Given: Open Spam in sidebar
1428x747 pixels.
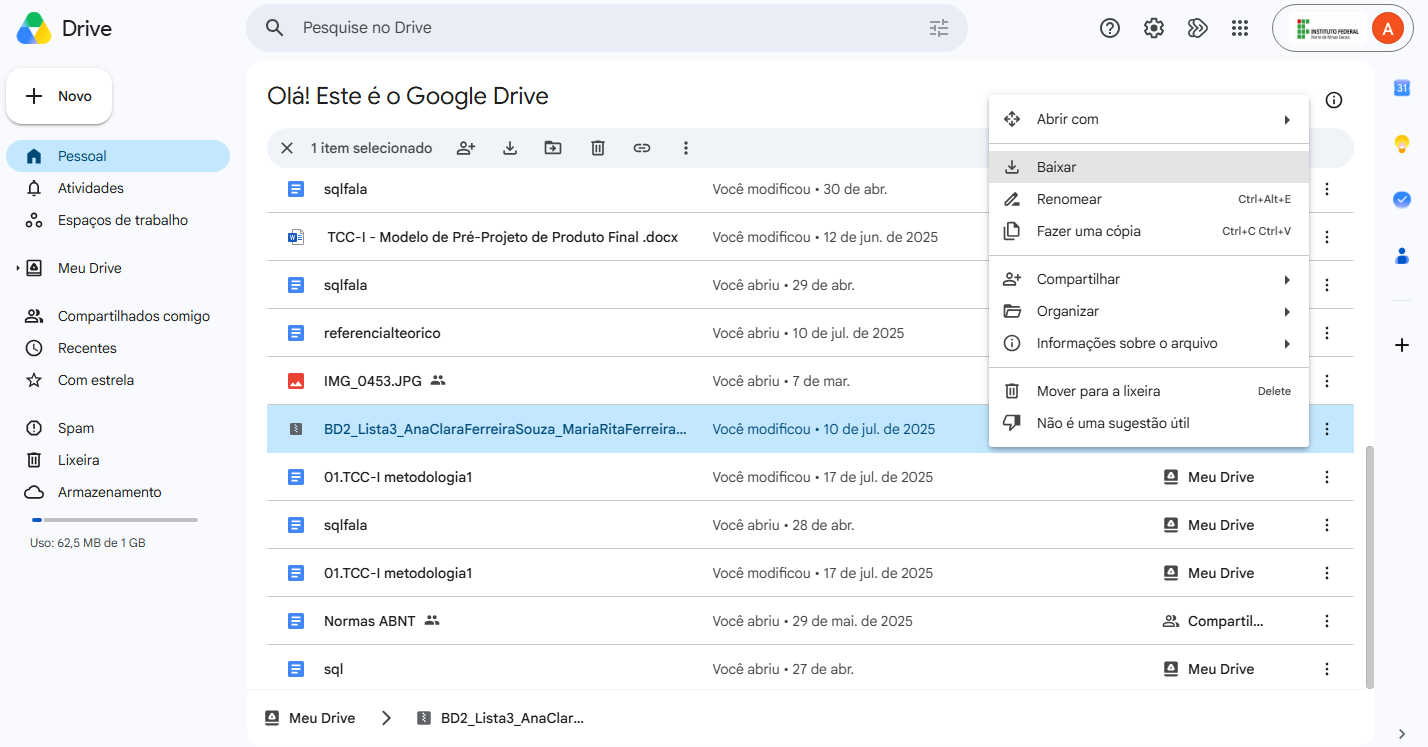Looking at the screenshot, I should [118, 428].
